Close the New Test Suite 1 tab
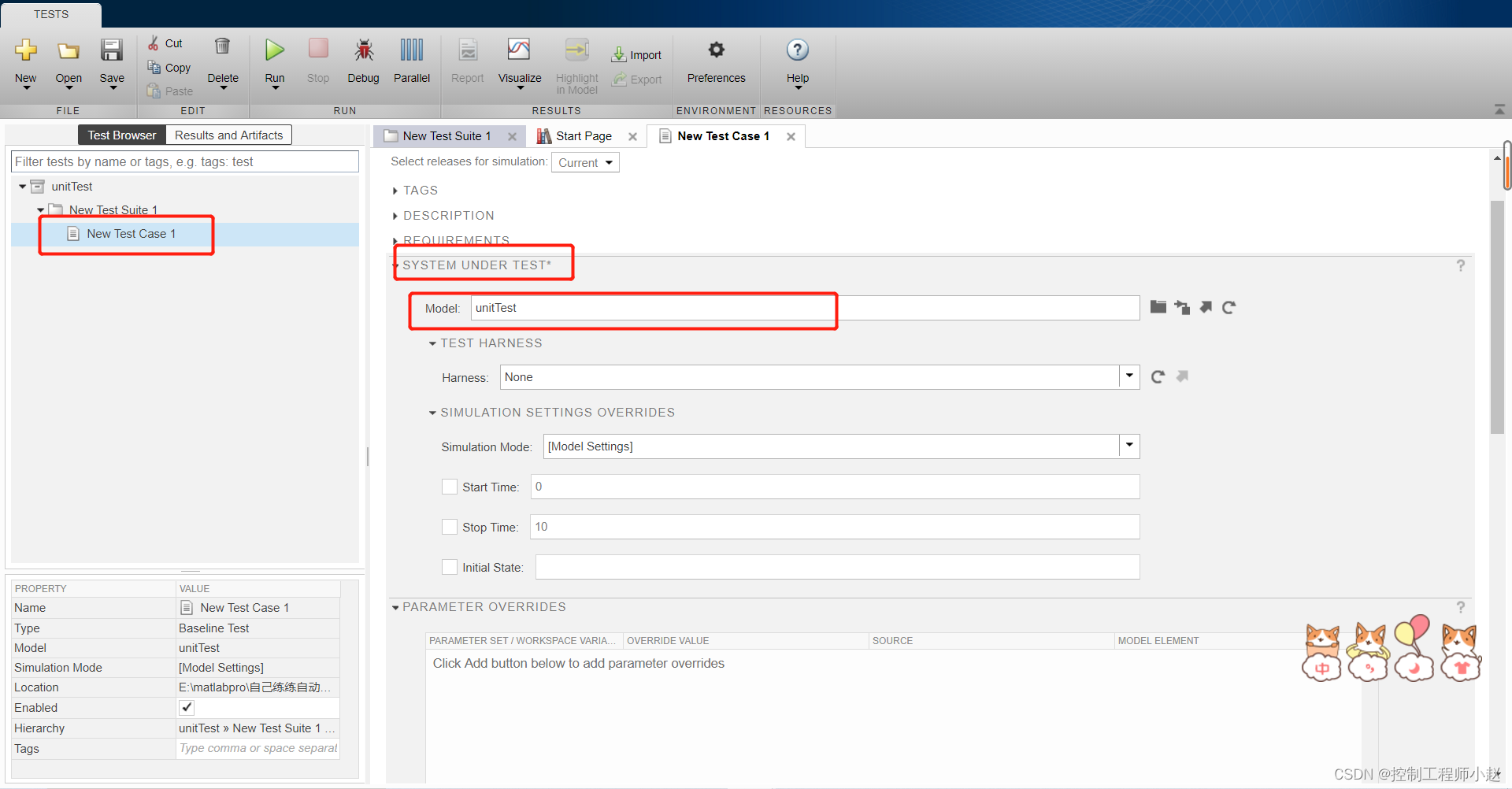This screenshot has height=789, width=1512. pos(512,136)
